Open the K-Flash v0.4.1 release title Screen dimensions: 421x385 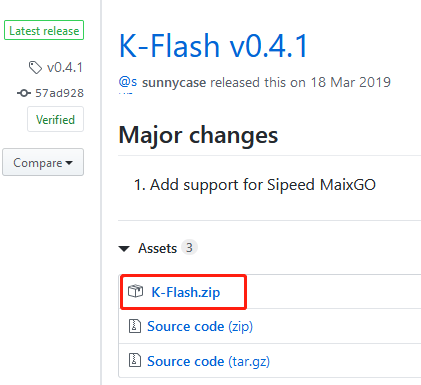click(x=213, y=46)
